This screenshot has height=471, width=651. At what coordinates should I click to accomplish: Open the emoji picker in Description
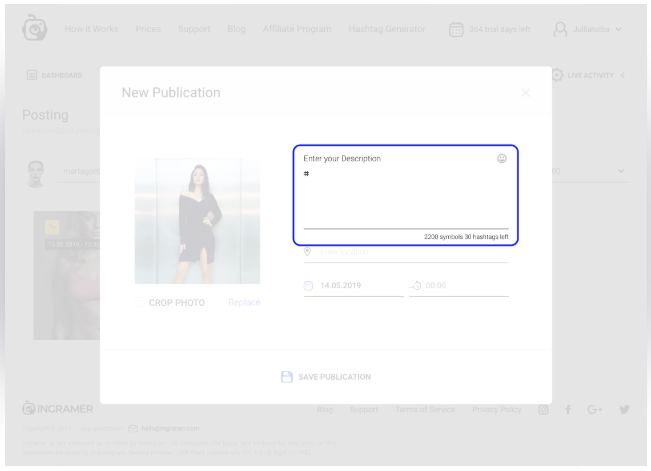tap(502, 158)
